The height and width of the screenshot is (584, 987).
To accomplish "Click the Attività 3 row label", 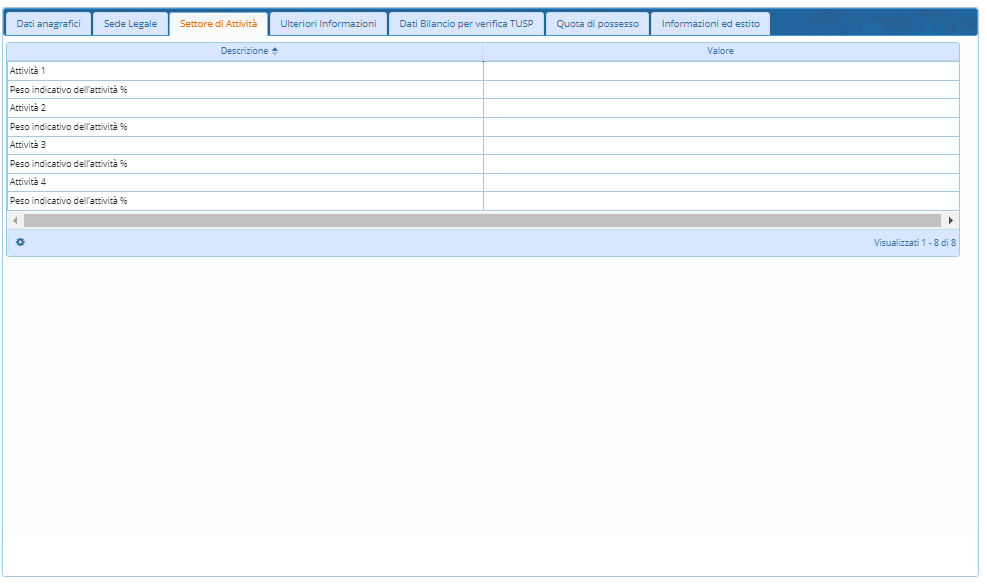I will (x=28, y=145).
